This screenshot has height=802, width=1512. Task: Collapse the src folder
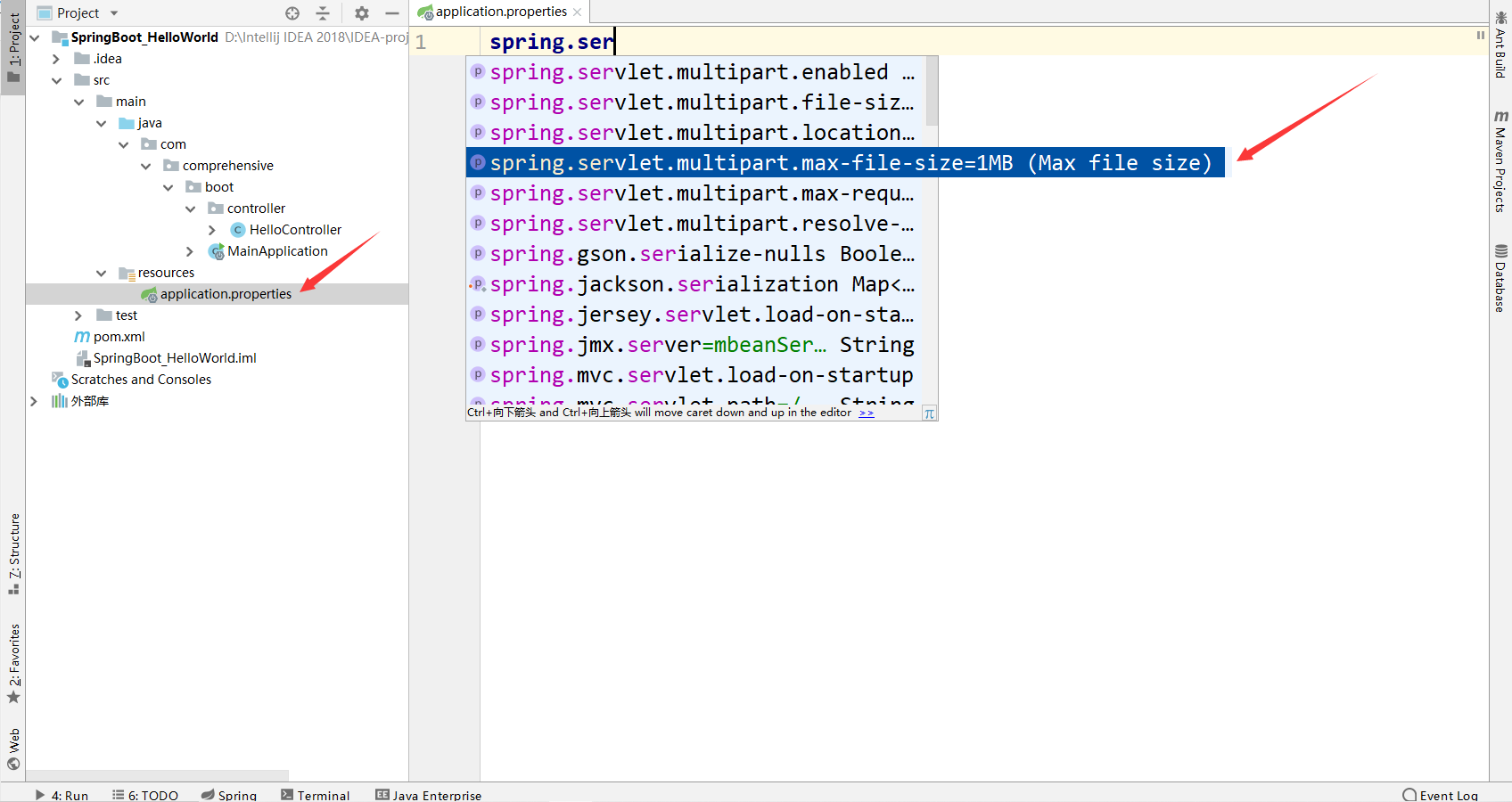[x=56, y=80]
